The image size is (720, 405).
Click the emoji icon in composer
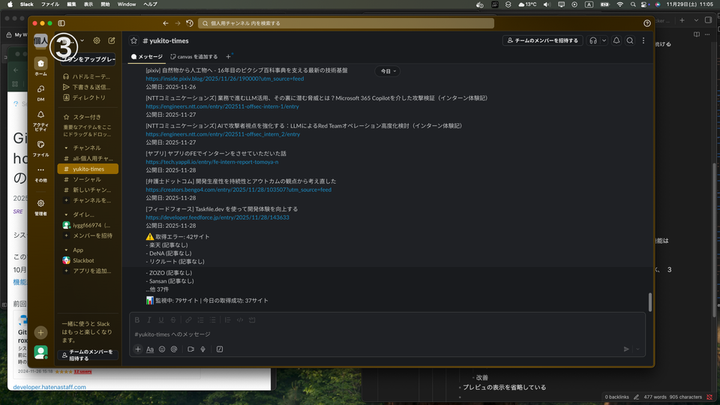(161, 349)
